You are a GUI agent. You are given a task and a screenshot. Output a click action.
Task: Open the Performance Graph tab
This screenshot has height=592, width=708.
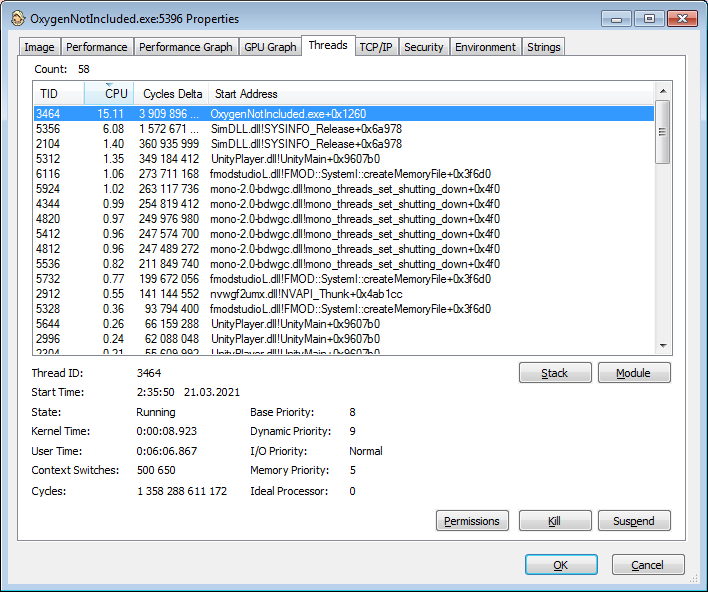click(186, 47)
